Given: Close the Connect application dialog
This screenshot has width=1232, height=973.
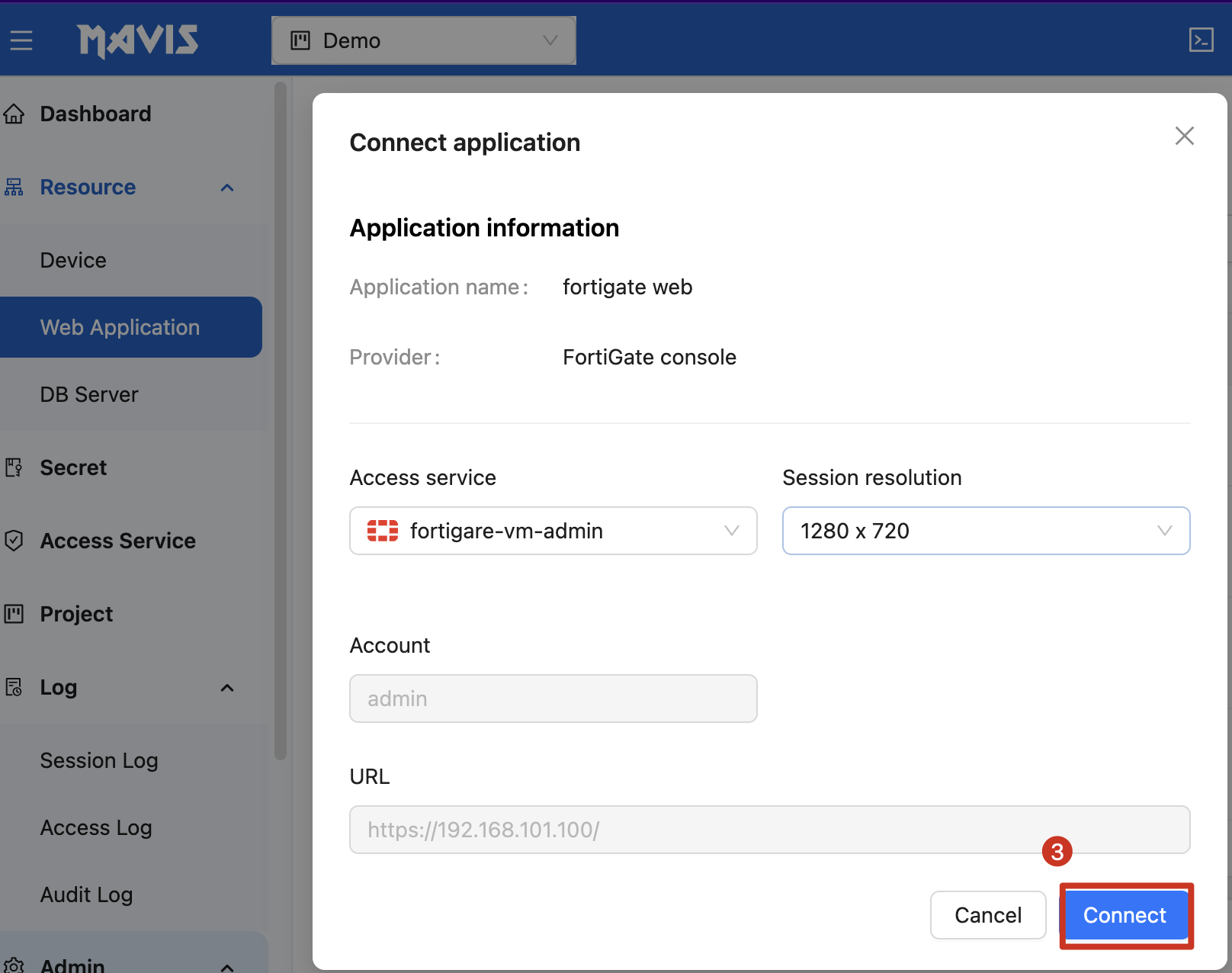Looking at the screenshot, I should 1184,136.
